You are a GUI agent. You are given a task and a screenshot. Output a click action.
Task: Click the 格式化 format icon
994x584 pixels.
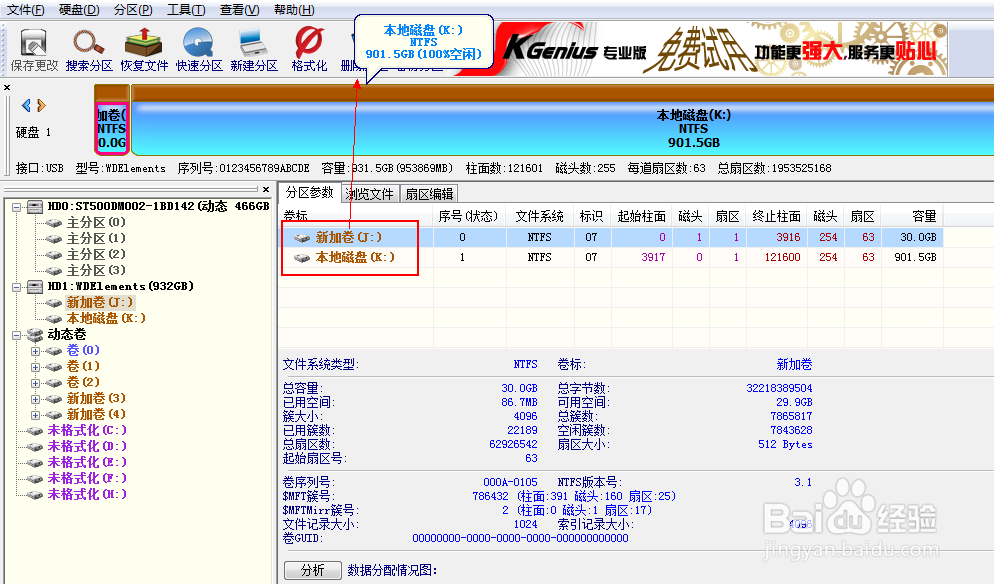coord(309,49)
